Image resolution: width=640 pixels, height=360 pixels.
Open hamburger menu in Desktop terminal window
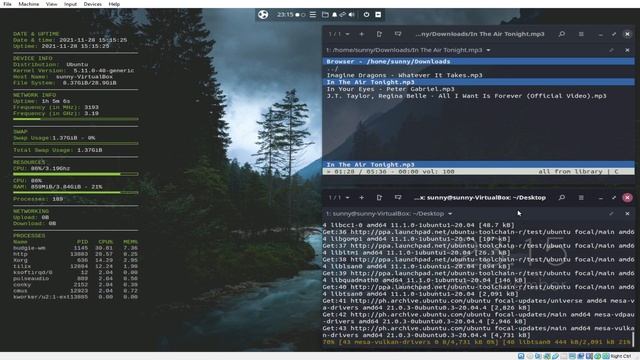coord(581,198)
